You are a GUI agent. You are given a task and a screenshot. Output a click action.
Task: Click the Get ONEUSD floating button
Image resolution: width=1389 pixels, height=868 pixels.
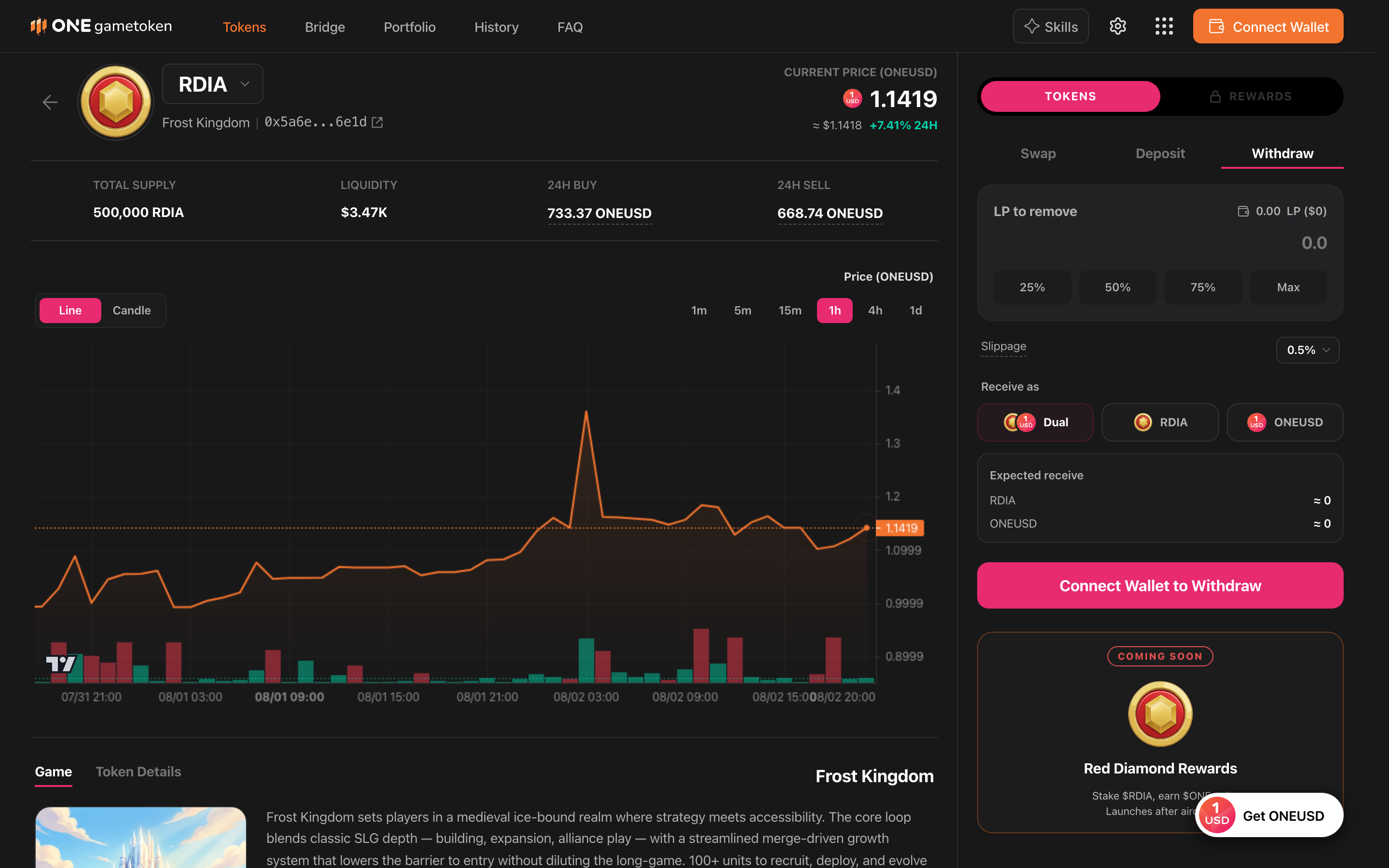pyautogui.click(x=1268, y=815)
